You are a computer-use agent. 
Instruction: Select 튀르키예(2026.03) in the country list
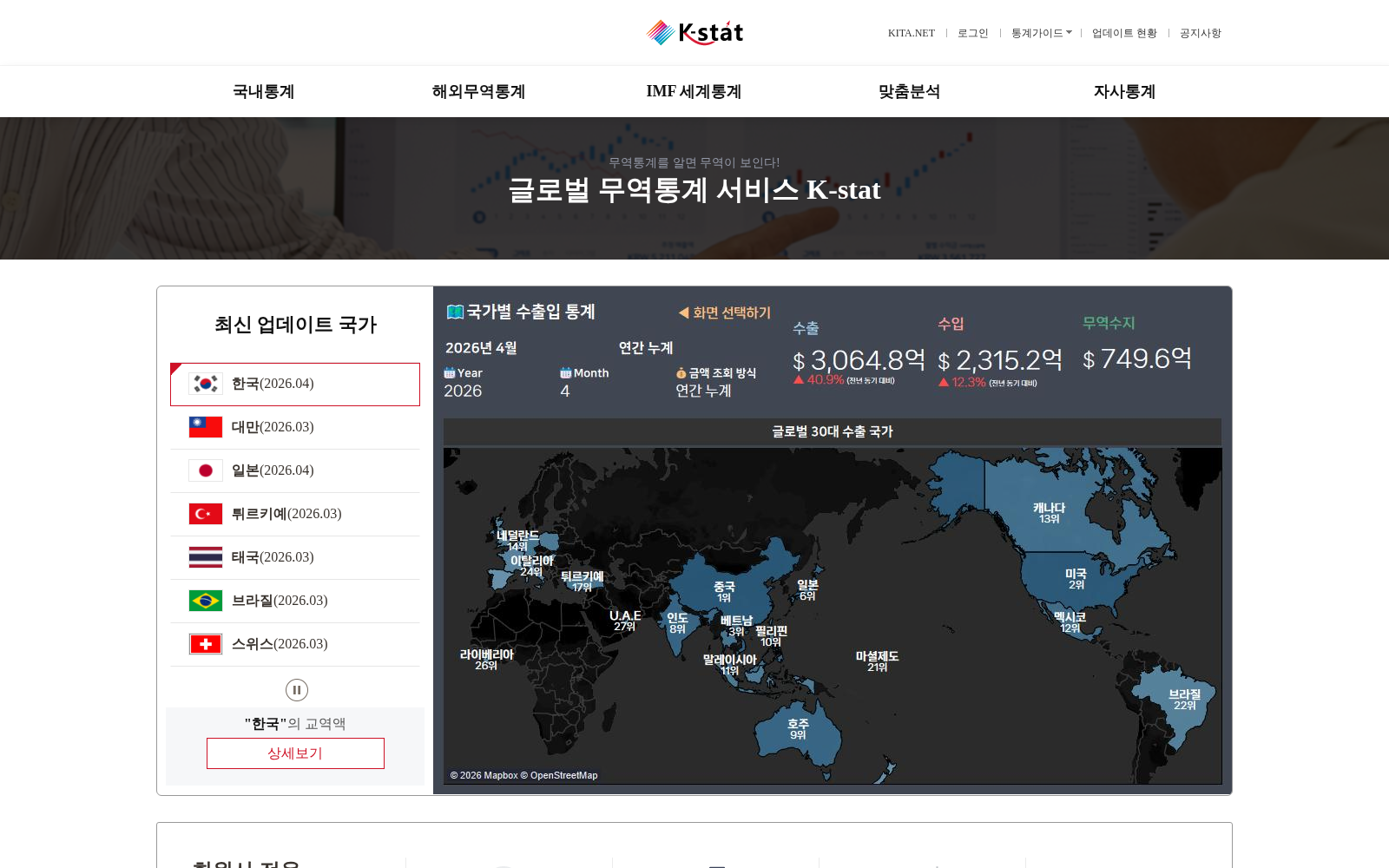click(295, 514)
